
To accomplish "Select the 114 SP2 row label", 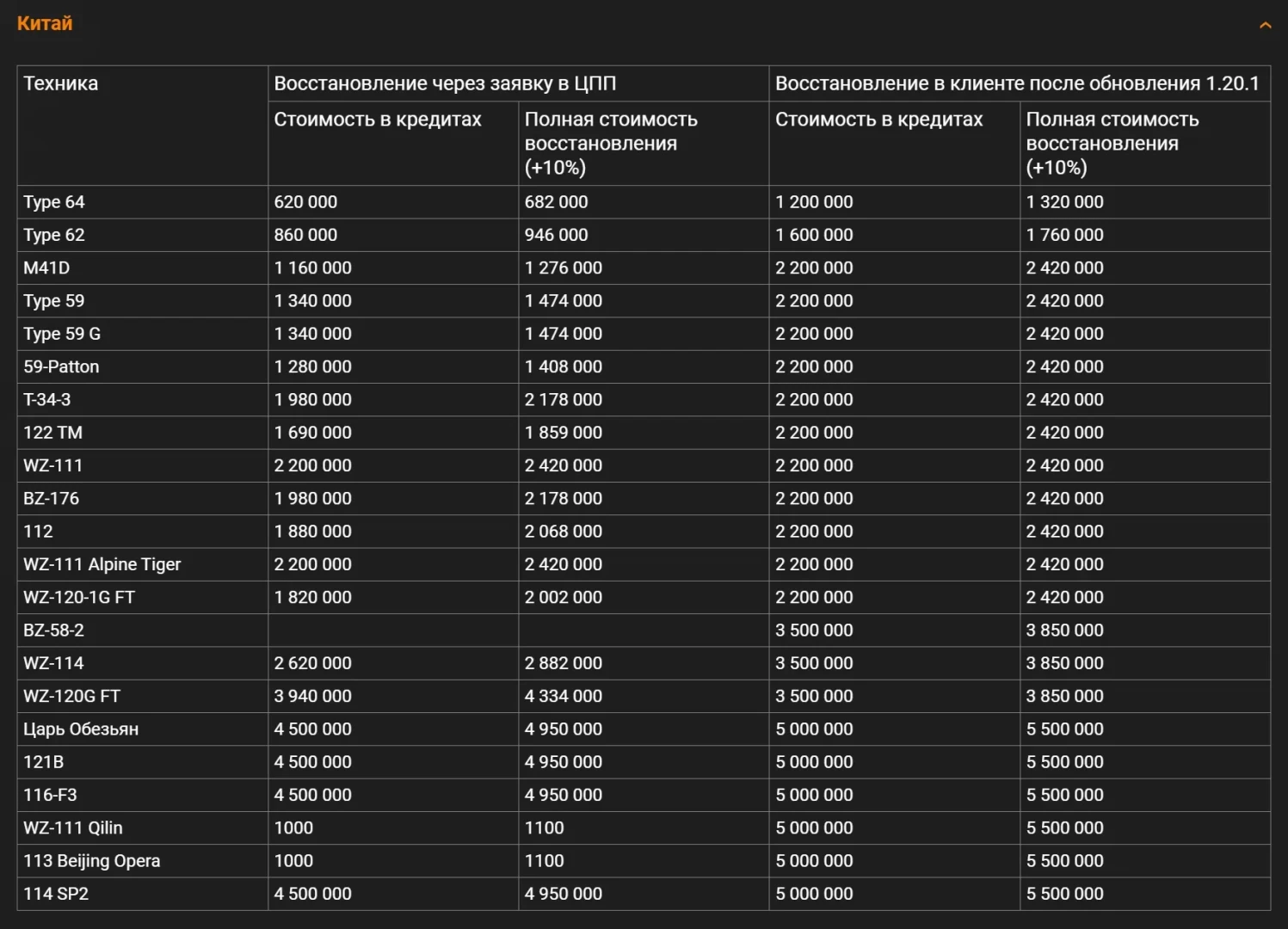I will [x=56, y=894].
